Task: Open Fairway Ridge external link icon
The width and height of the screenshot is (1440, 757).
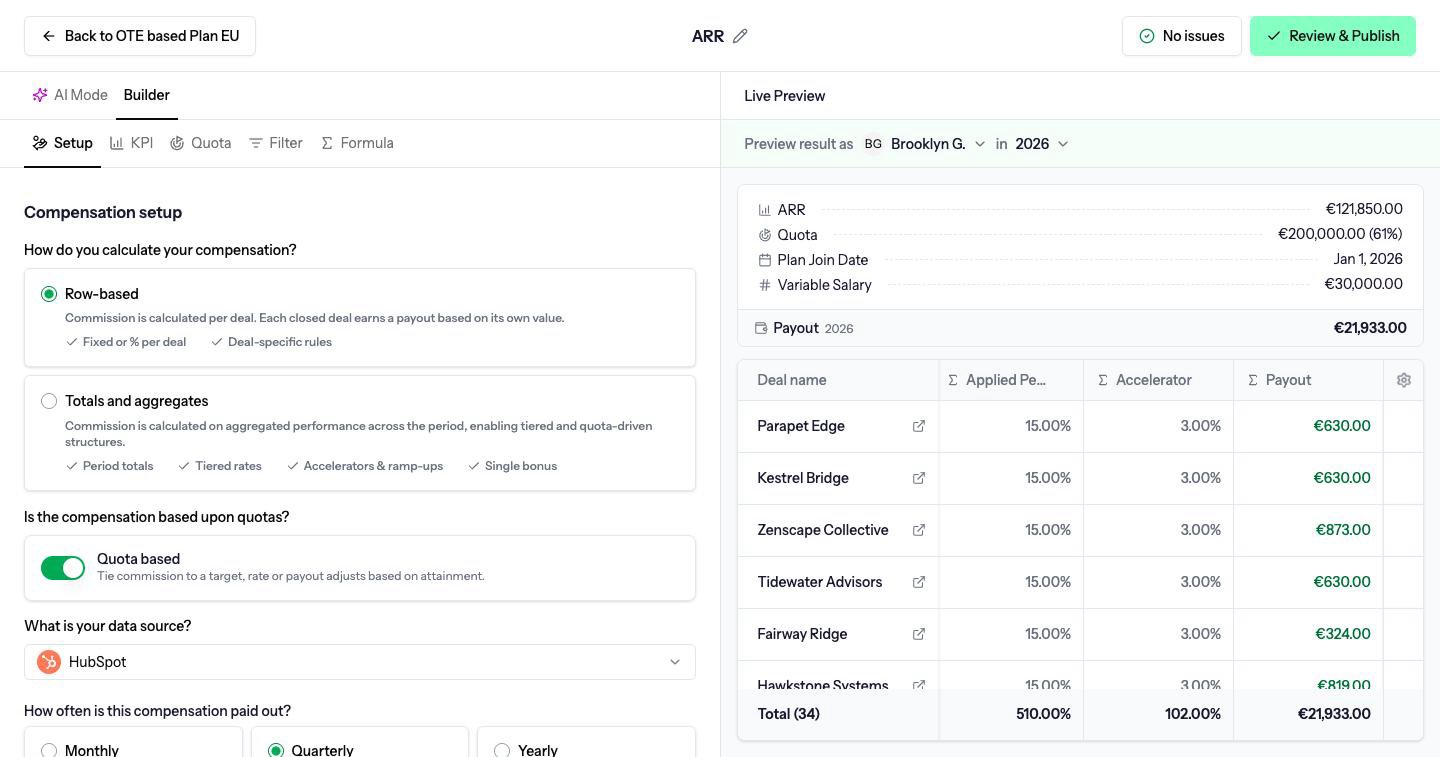Action: [x=919, y=634]
